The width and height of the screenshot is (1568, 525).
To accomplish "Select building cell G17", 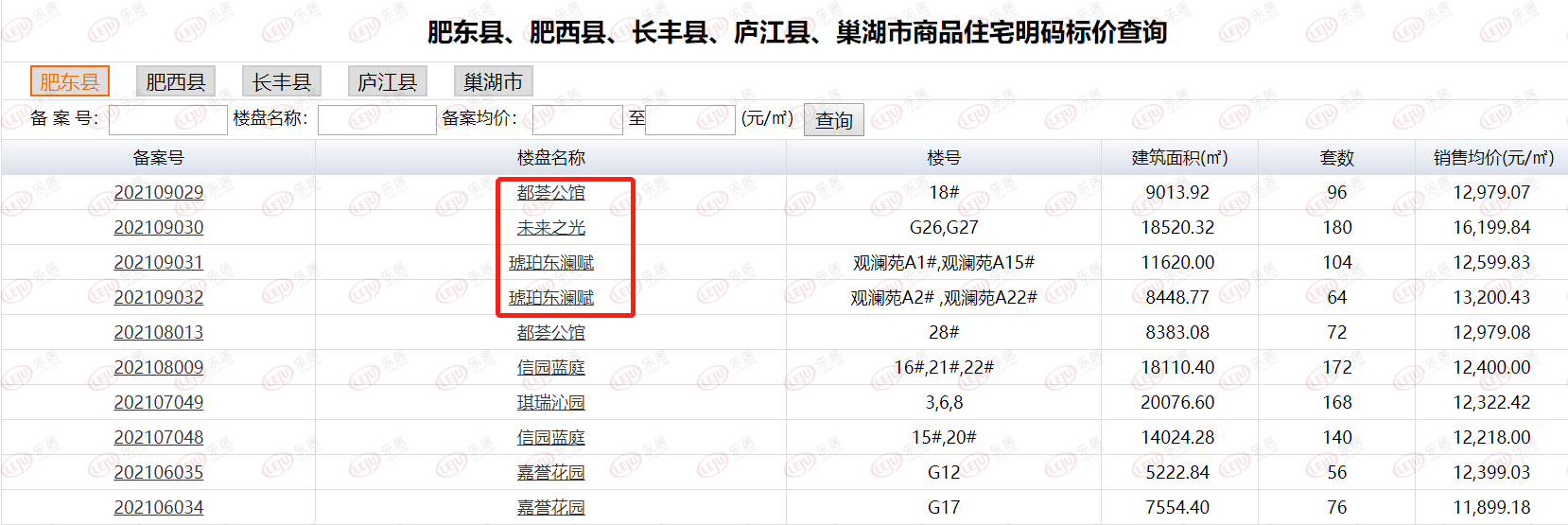I will (x=944, y=507).
